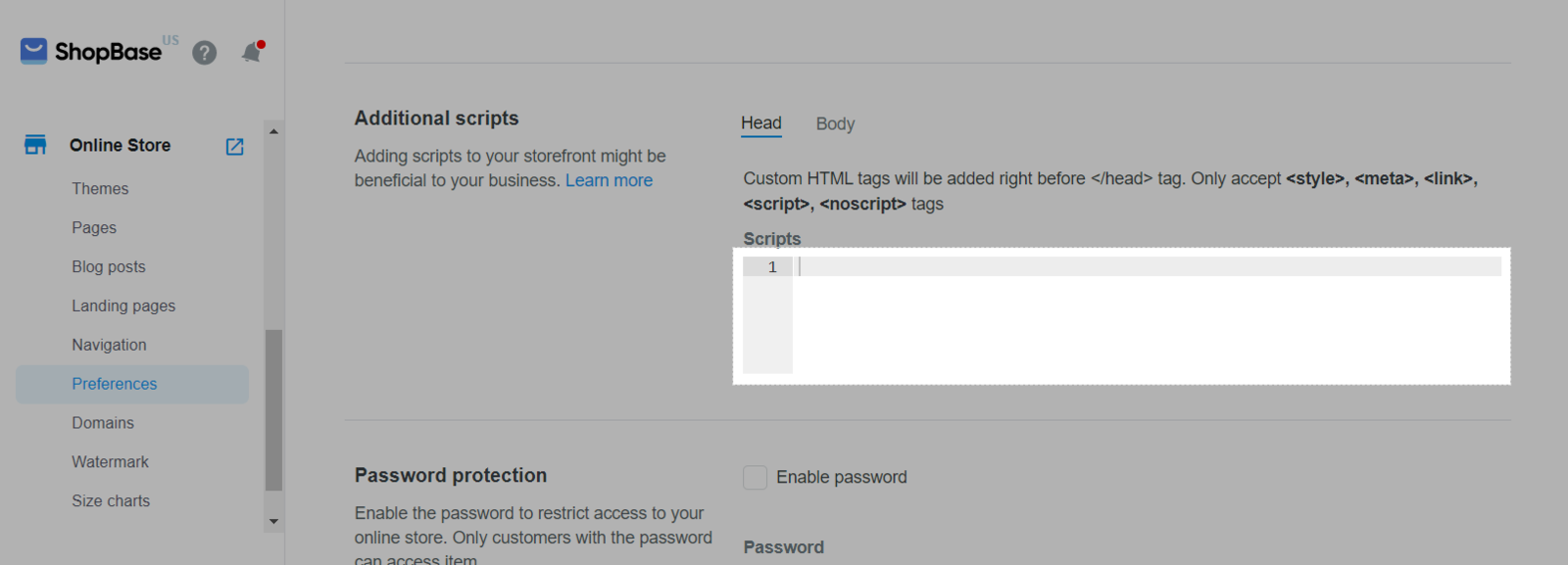The image size is (1568, 565).
Task: Navigate to Landing pages
Action: tap(123, 306)
